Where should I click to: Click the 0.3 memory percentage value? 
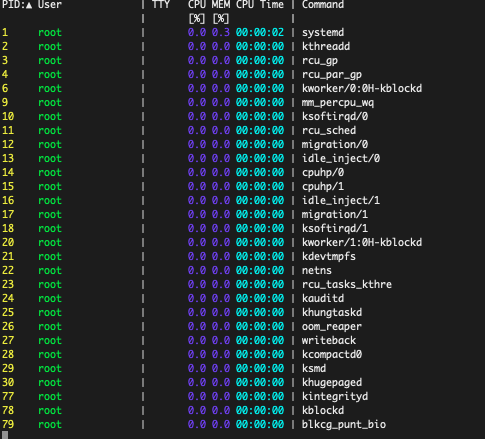(x=221, y=32)
